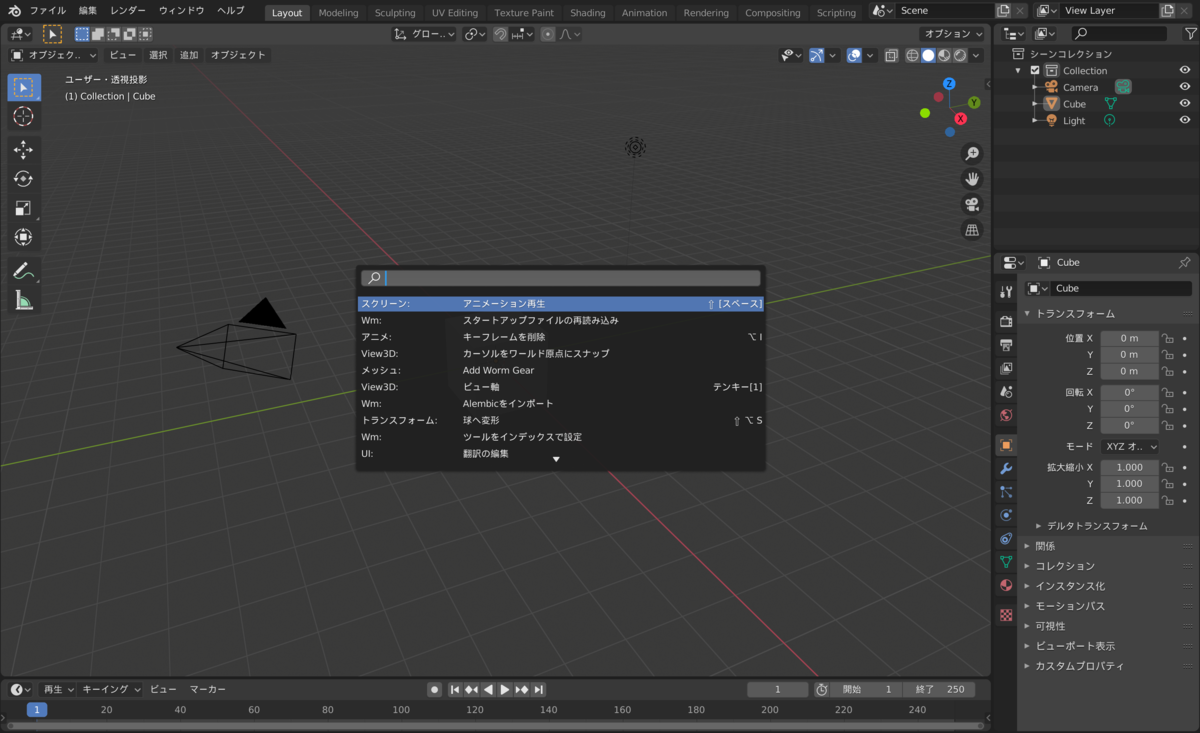Toggle snapping magnet in the header

500,34
